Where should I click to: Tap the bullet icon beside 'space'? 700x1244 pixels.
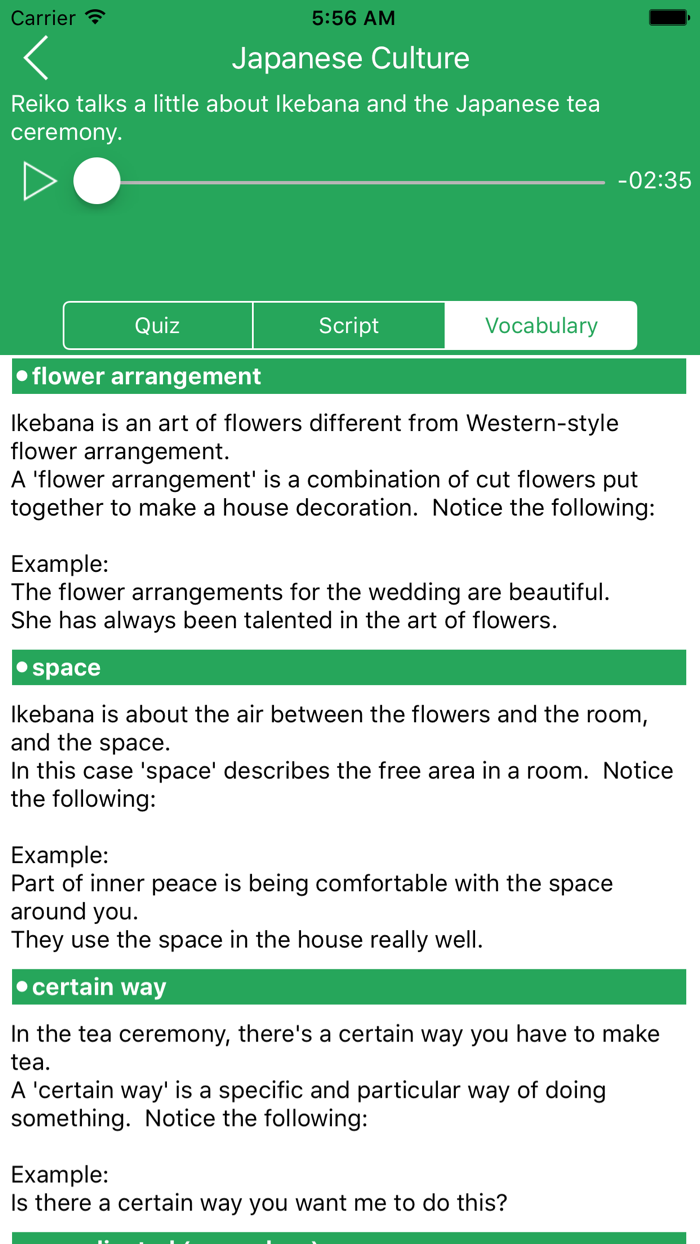coord(21,666)
